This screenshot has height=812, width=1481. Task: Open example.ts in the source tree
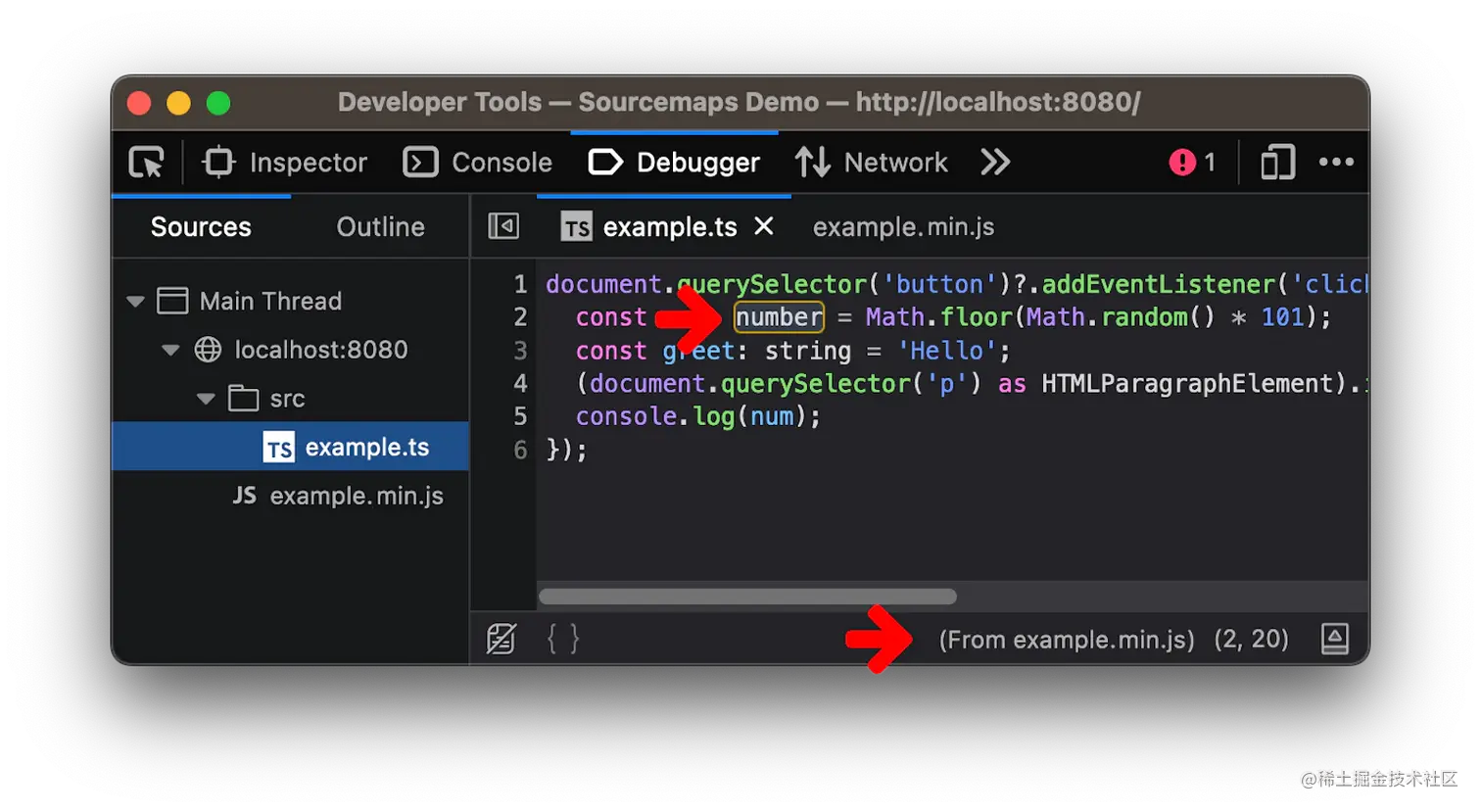pos(291,447)
